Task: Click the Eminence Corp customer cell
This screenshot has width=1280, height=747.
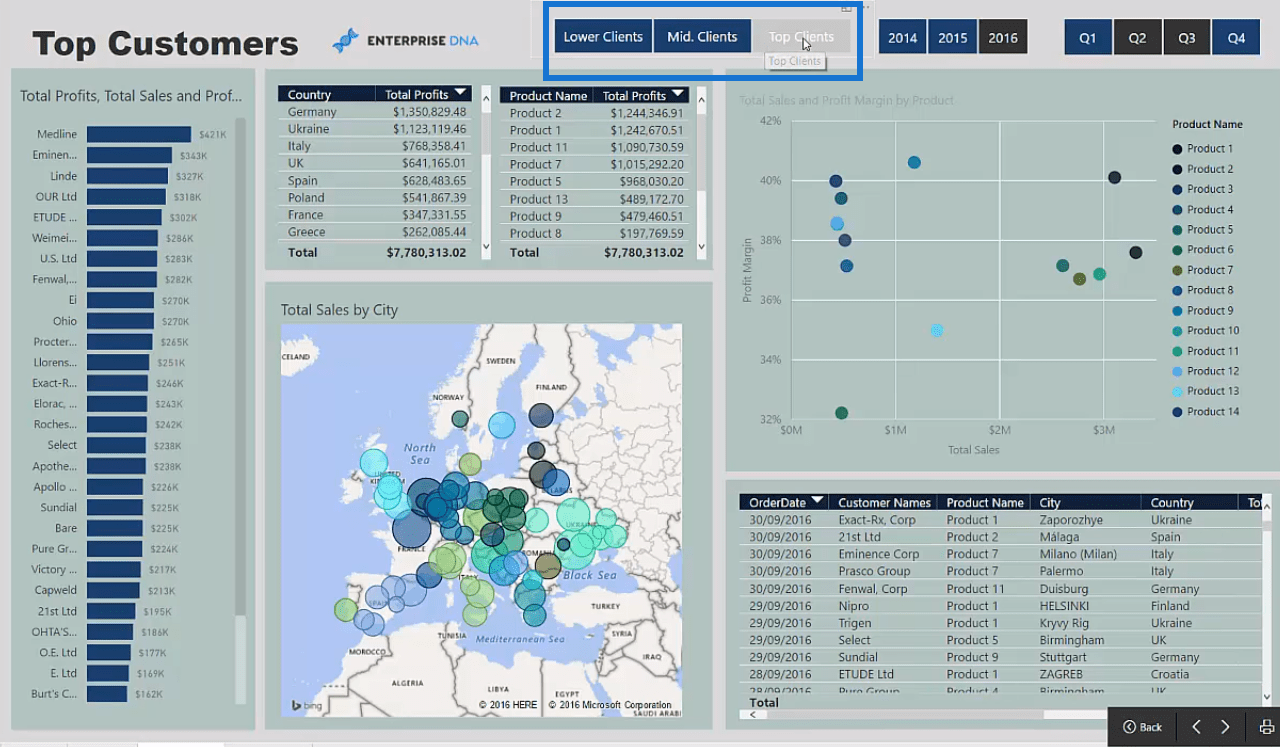Action: pyautogui.click(x=878, y=554)
